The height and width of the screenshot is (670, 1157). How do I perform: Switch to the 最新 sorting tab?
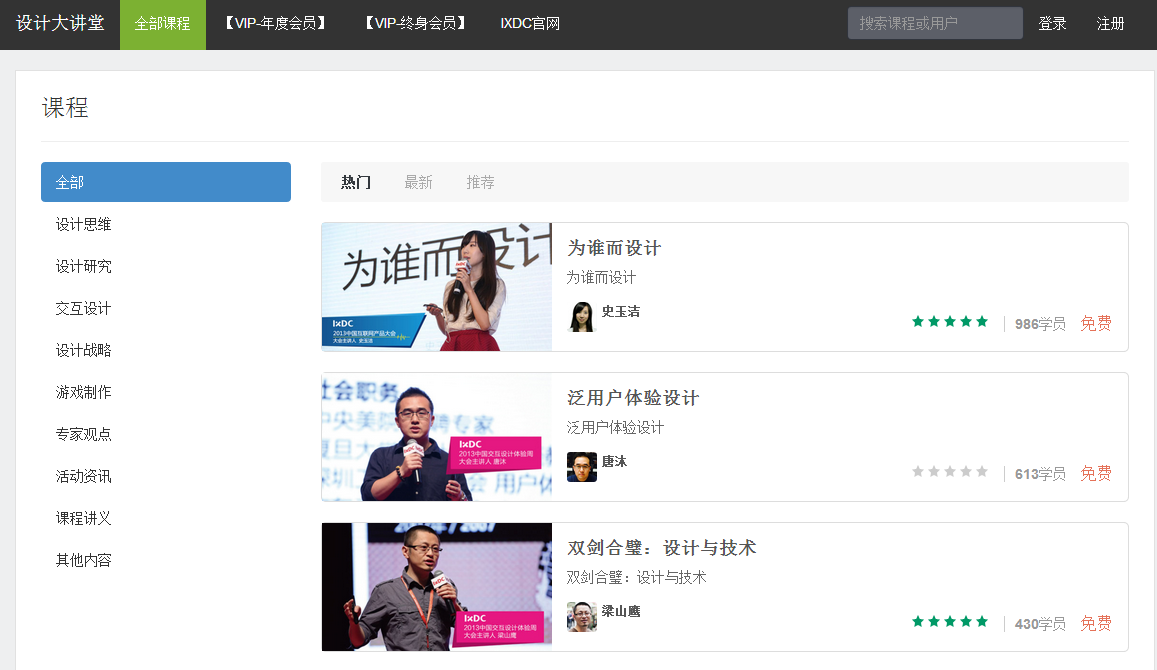tap(418, 182)
